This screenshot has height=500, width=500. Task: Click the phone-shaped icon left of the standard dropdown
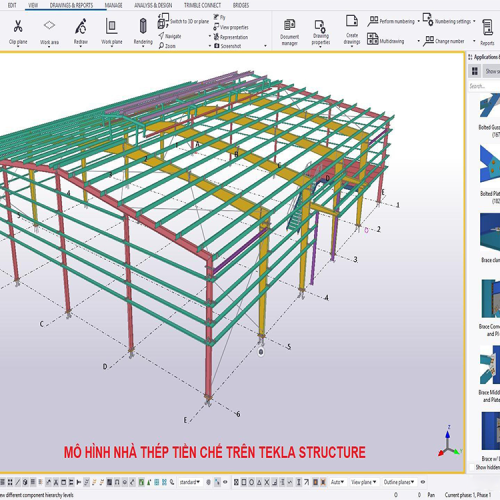click(172, 482)
